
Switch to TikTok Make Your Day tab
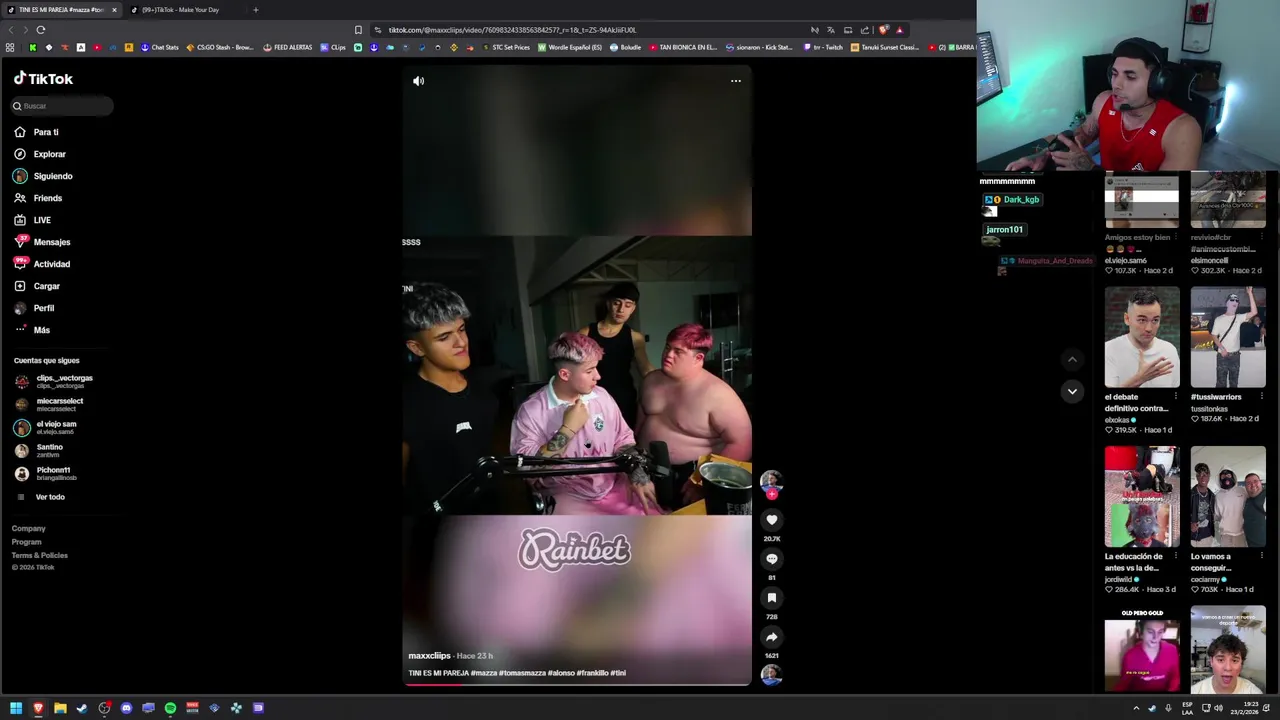coord(180,10)
